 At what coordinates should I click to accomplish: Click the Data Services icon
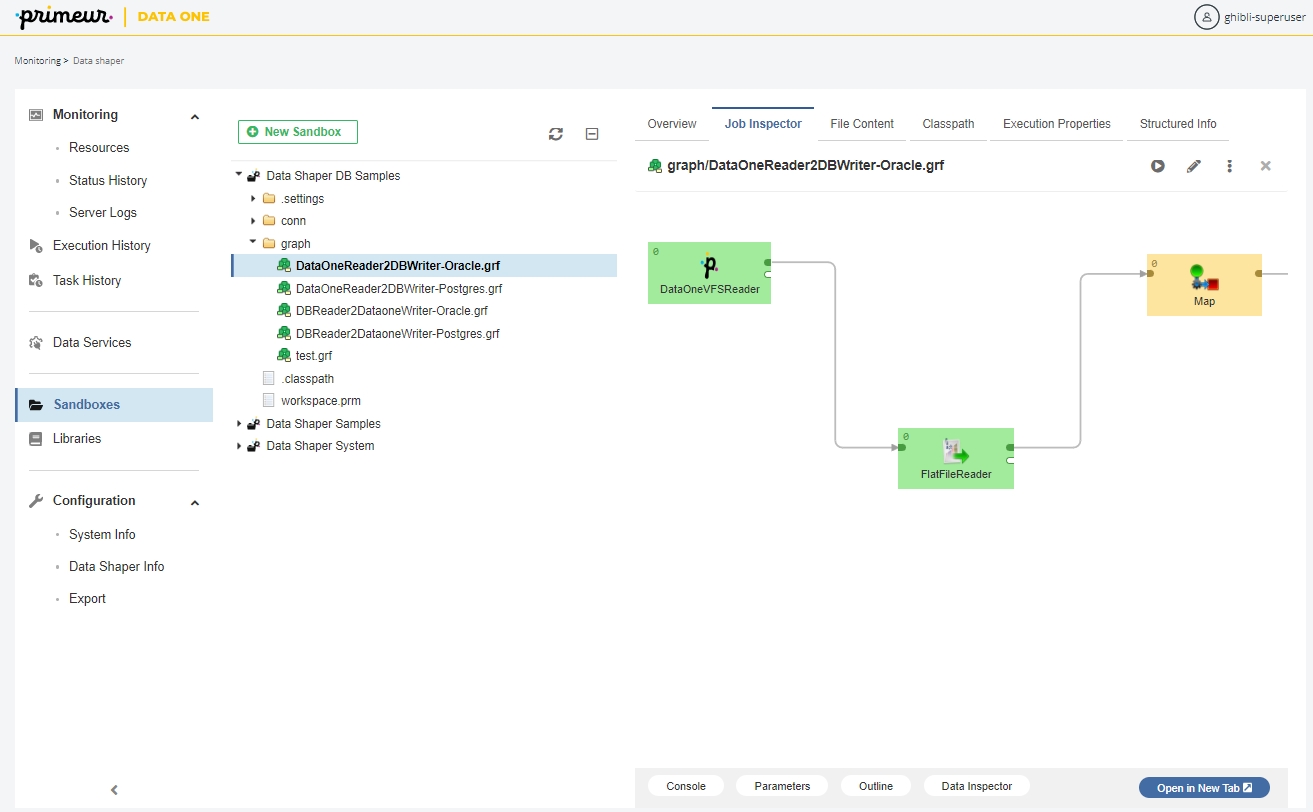(x=36, y=343)
